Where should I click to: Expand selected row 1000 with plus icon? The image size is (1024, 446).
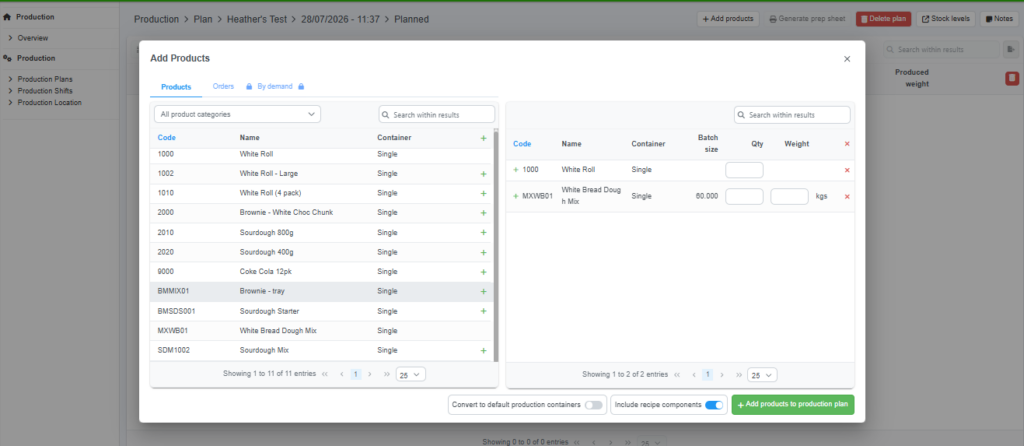(x=515, y=169)
